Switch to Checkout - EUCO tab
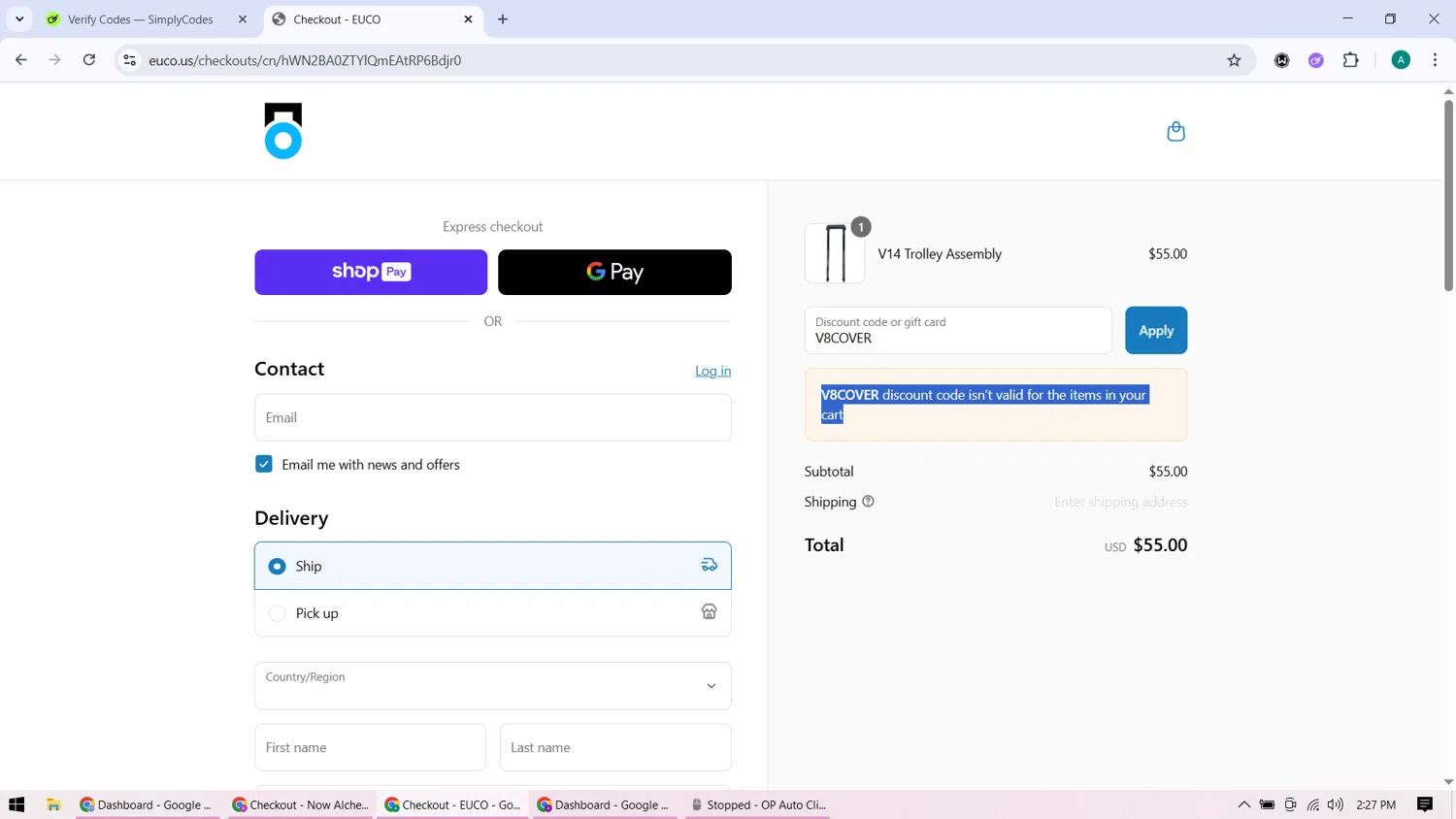 [x=374, y=19]
